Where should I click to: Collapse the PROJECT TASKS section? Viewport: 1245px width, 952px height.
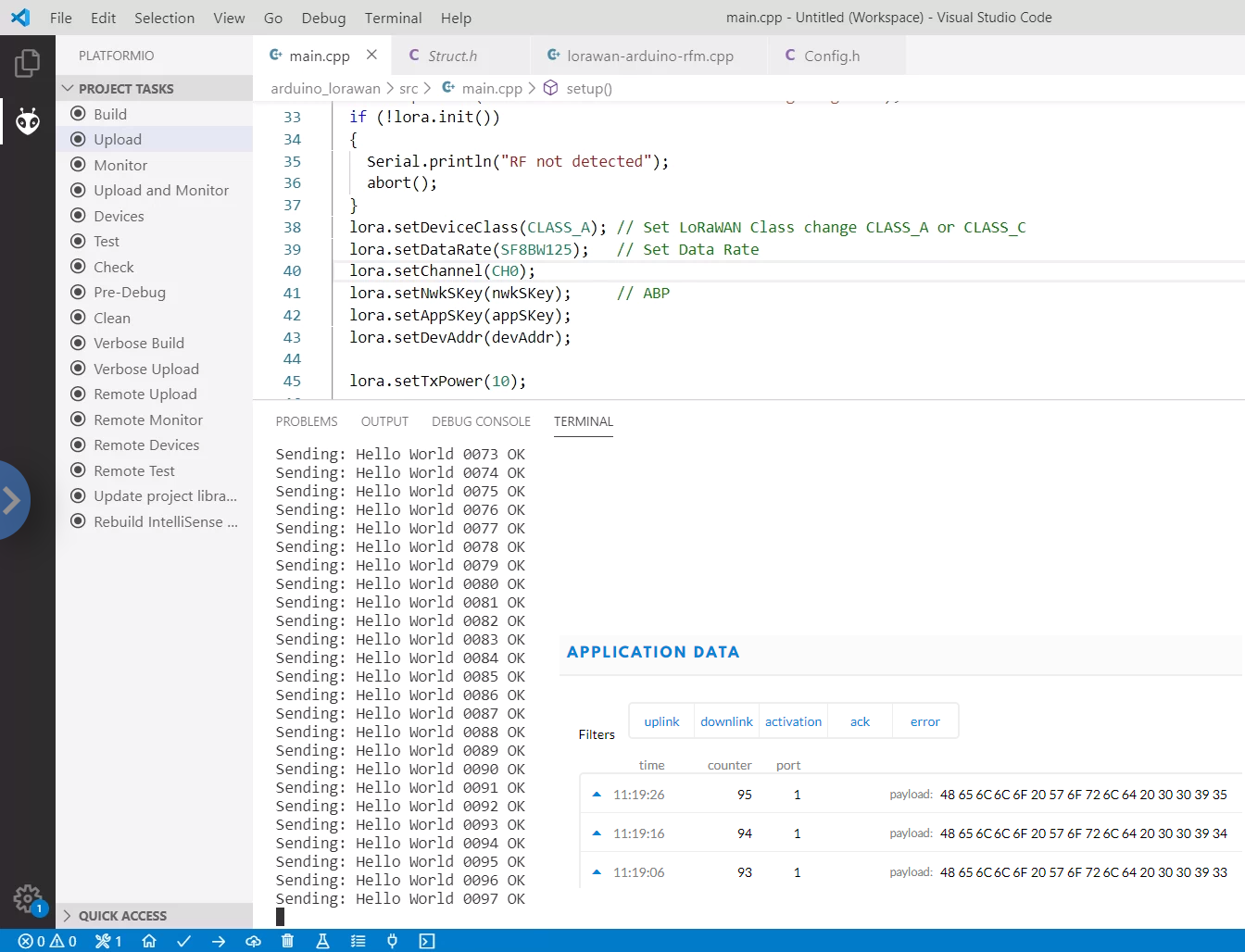click(x=155, y=88)
